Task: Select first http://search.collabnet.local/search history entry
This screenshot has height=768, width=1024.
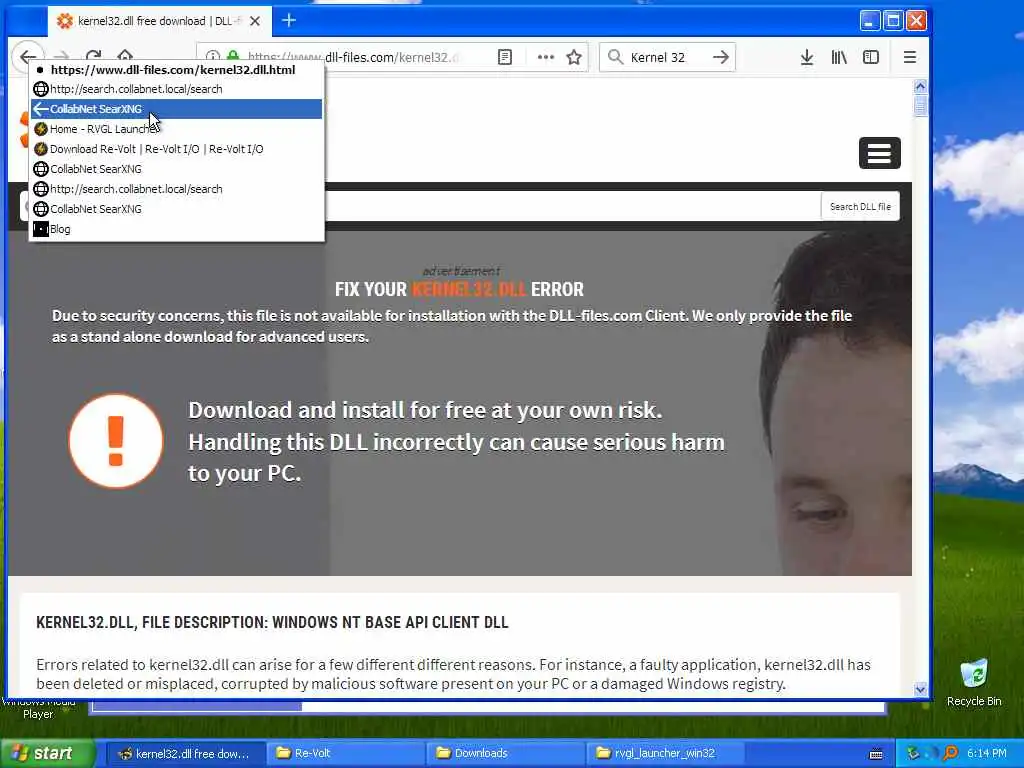Action: click(x=177, y=89)
